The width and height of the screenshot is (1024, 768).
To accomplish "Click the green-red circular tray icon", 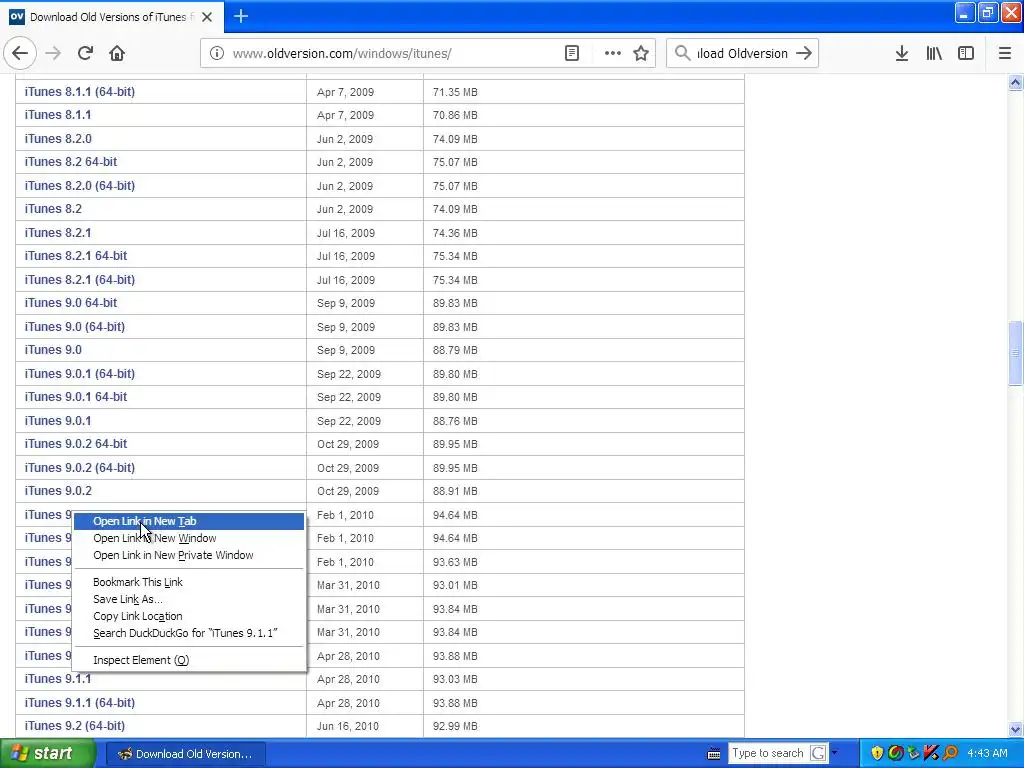I will tap(895, 754).
